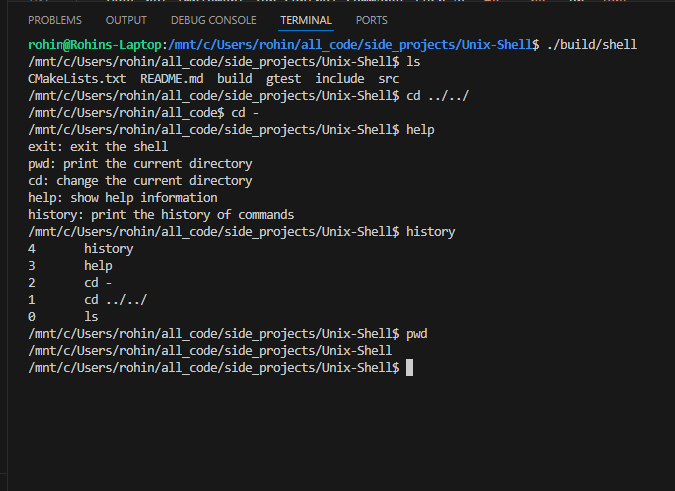Switch to the PROBLEMS tab
675x491 pixels.
tap(55, 20)
